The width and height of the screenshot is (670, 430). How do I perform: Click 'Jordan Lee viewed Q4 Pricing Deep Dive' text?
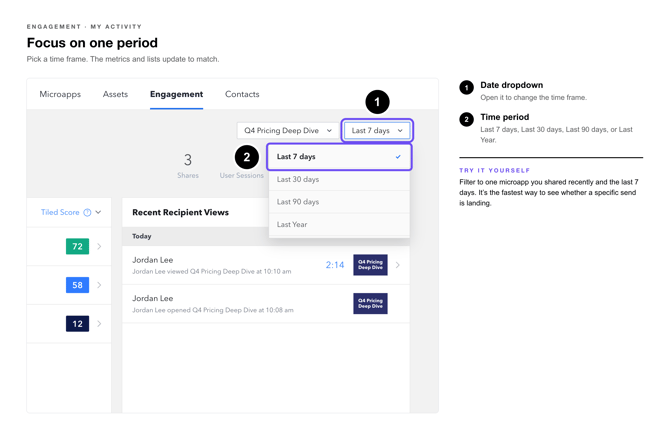click(212, 271)
